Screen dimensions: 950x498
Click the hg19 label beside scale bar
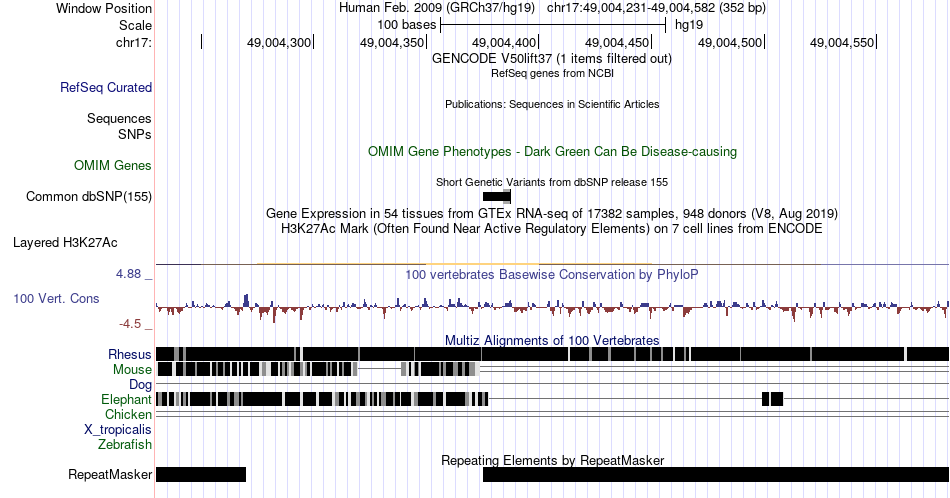point(689,25)
